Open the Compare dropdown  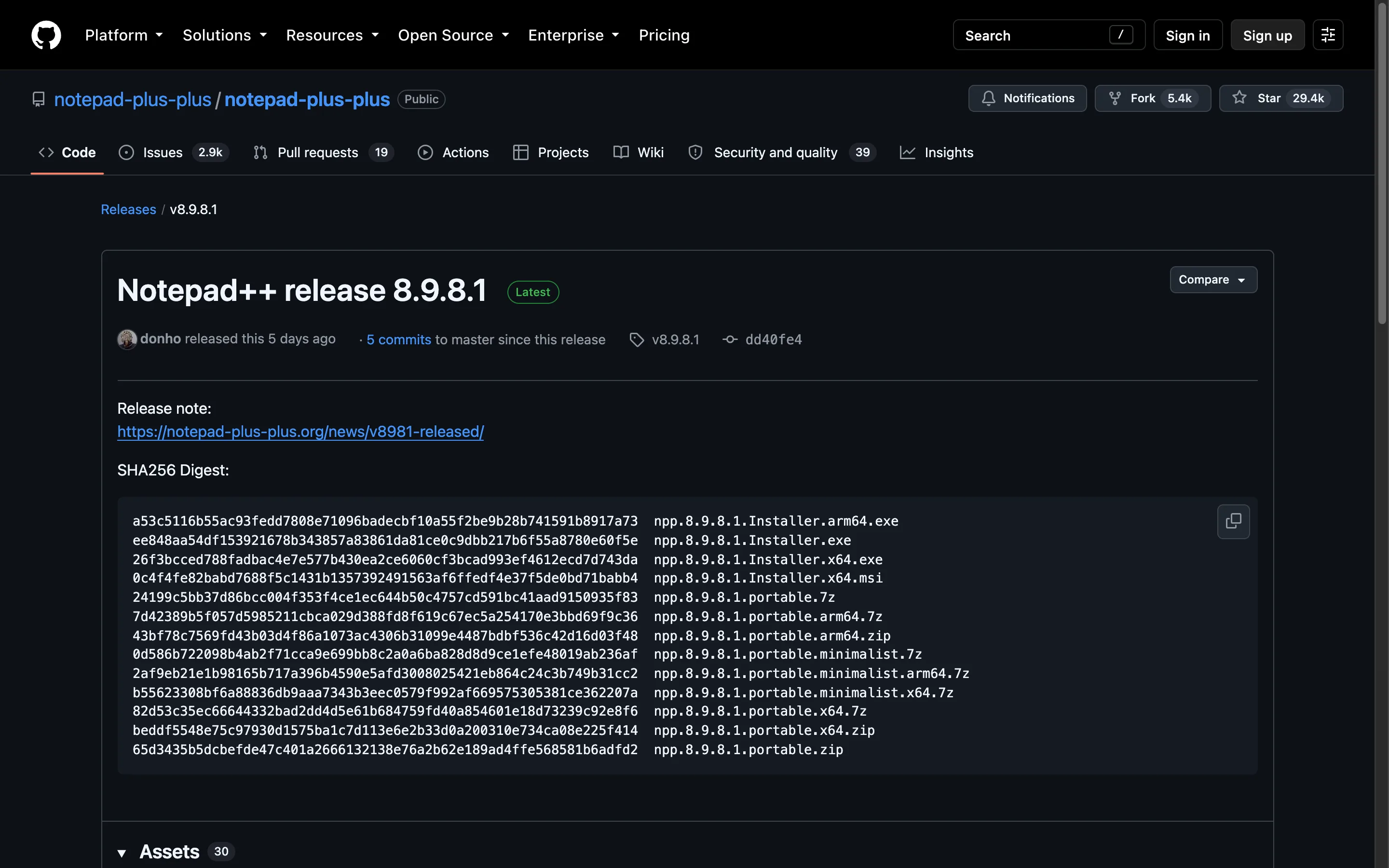click(x=1213, y=280)
